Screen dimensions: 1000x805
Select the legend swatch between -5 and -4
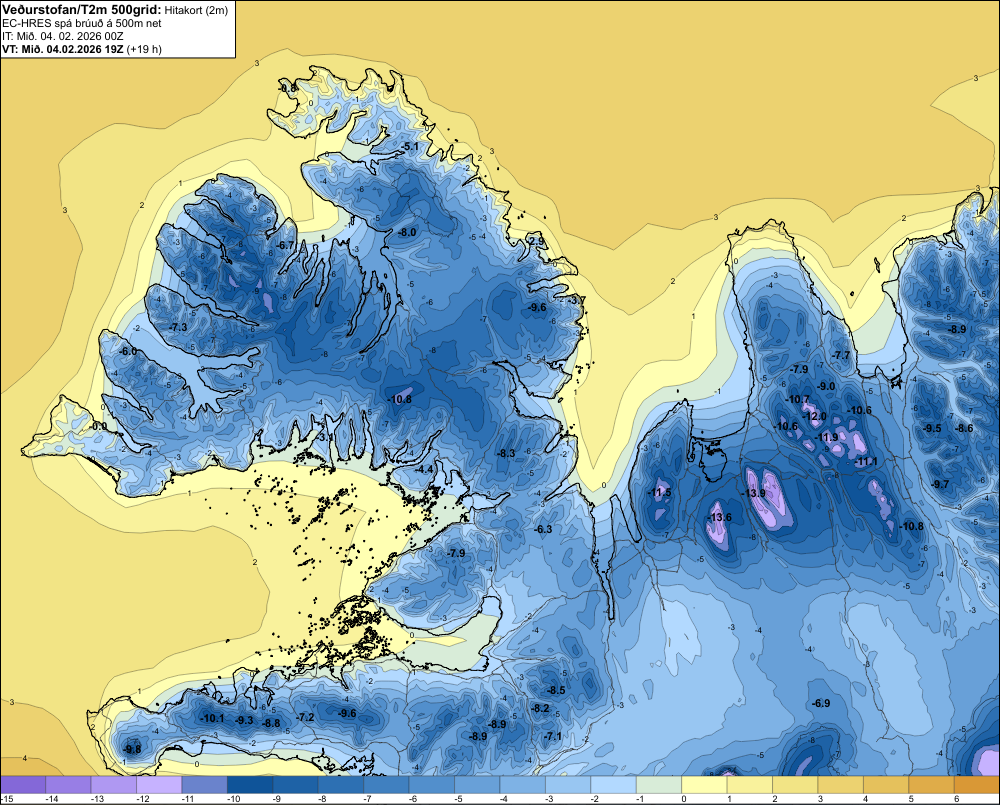coord(477,785)
